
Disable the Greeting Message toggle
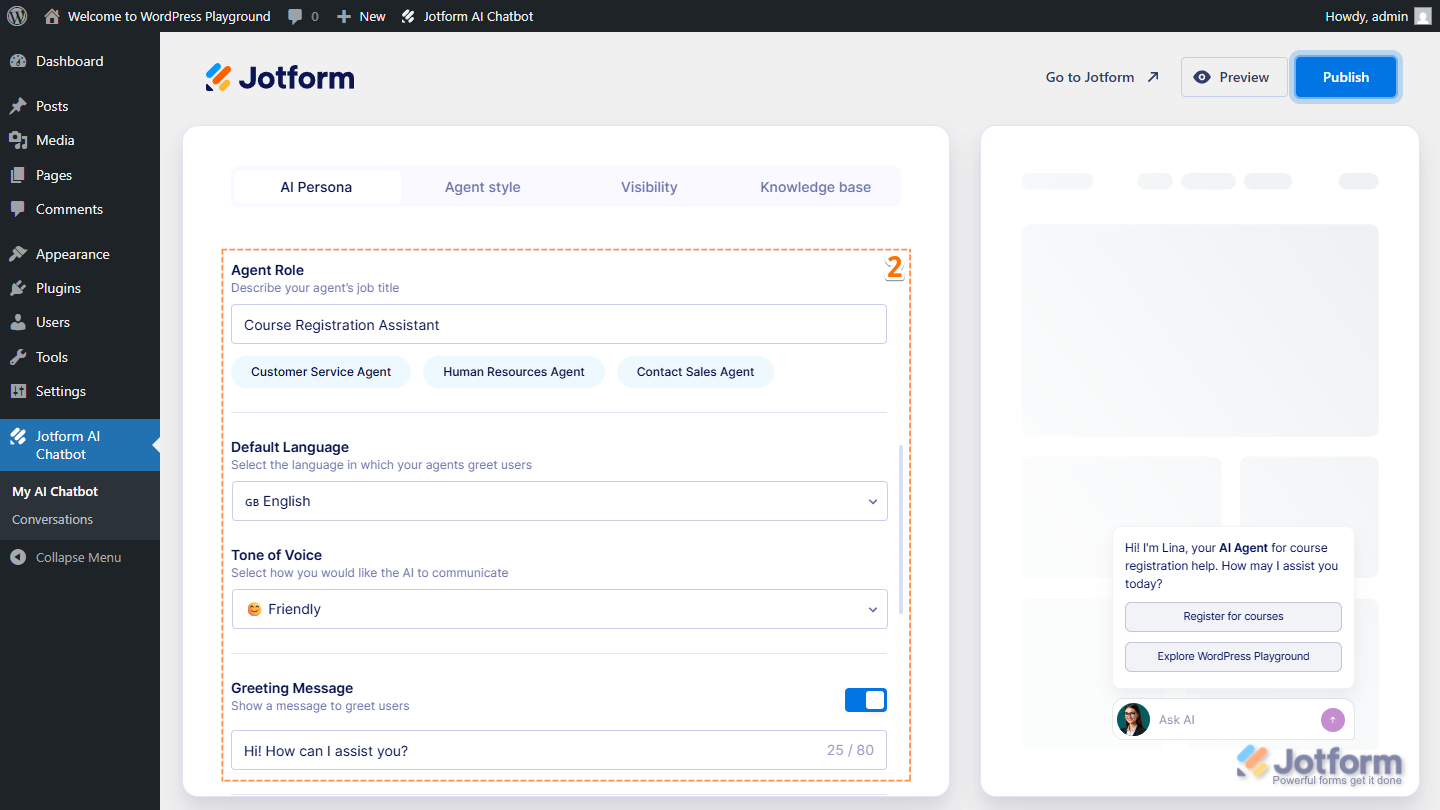(866, 700)
